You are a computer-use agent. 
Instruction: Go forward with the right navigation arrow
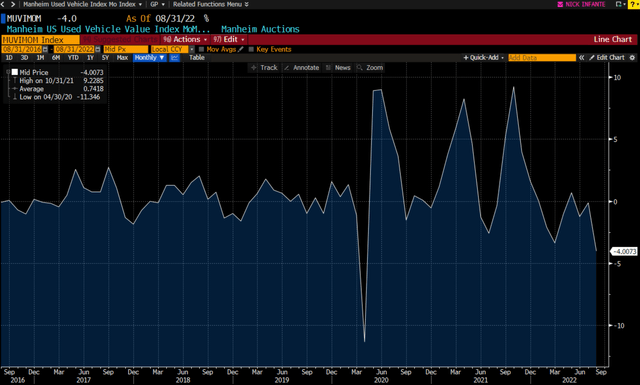13,4
